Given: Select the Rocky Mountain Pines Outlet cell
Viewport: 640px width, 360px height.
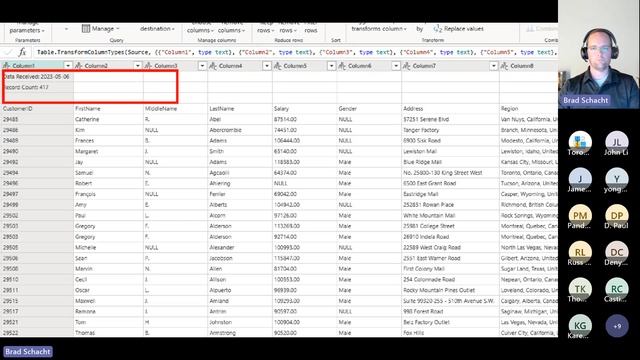Looking at the screenshot, I should coord(450,290).
